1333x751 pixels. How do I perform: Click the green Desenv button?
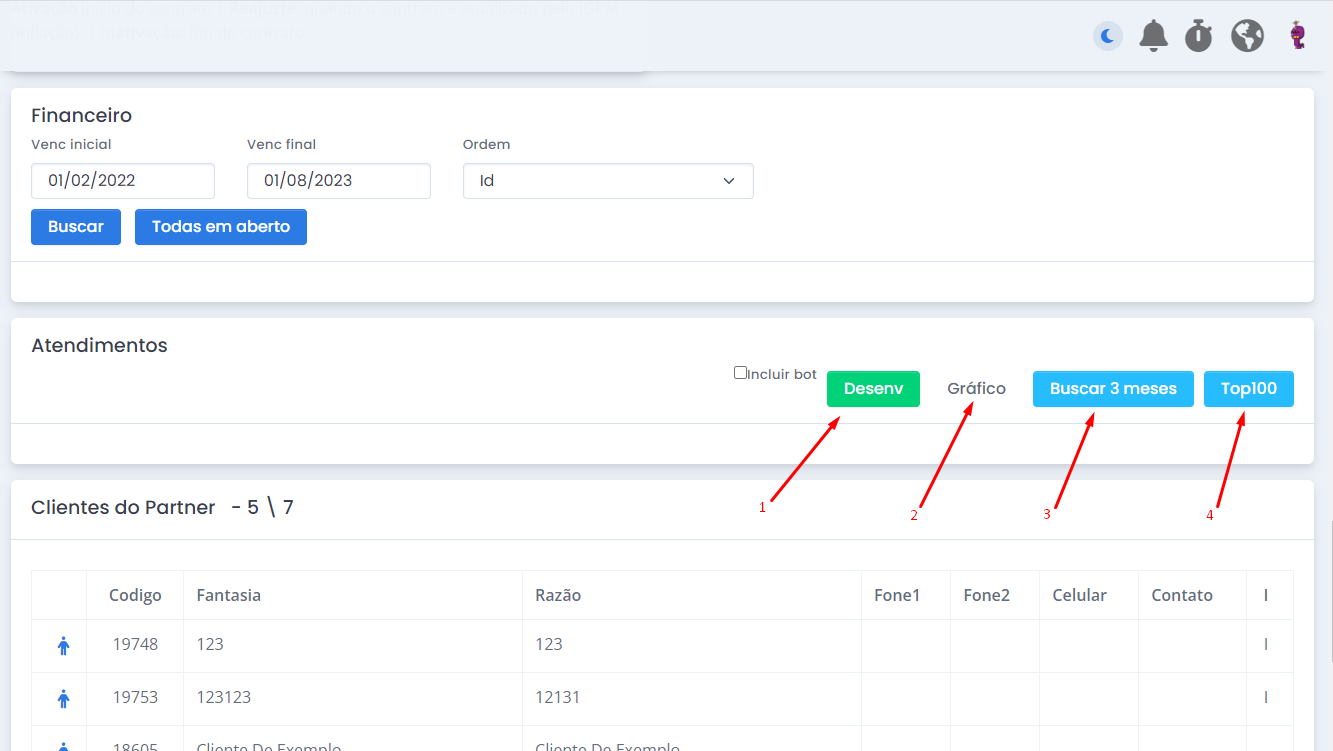(x=873, y=389)
